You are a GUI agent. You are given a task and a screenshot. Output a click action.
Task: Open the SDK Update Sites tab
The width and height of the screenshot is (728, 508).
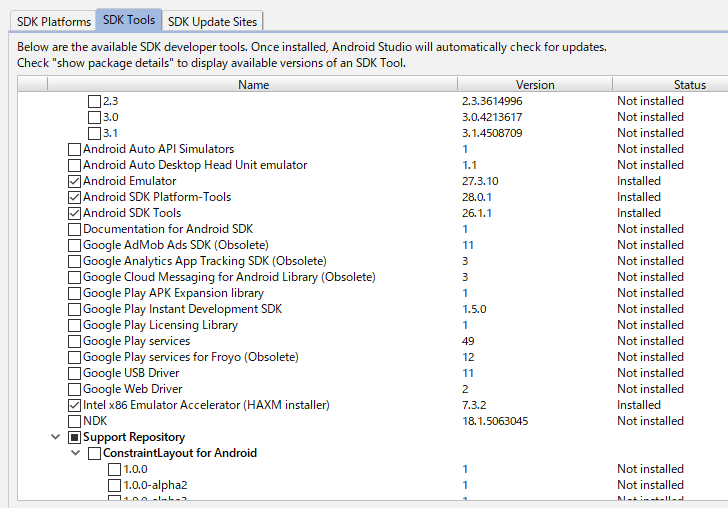click(x=212, y=21)
